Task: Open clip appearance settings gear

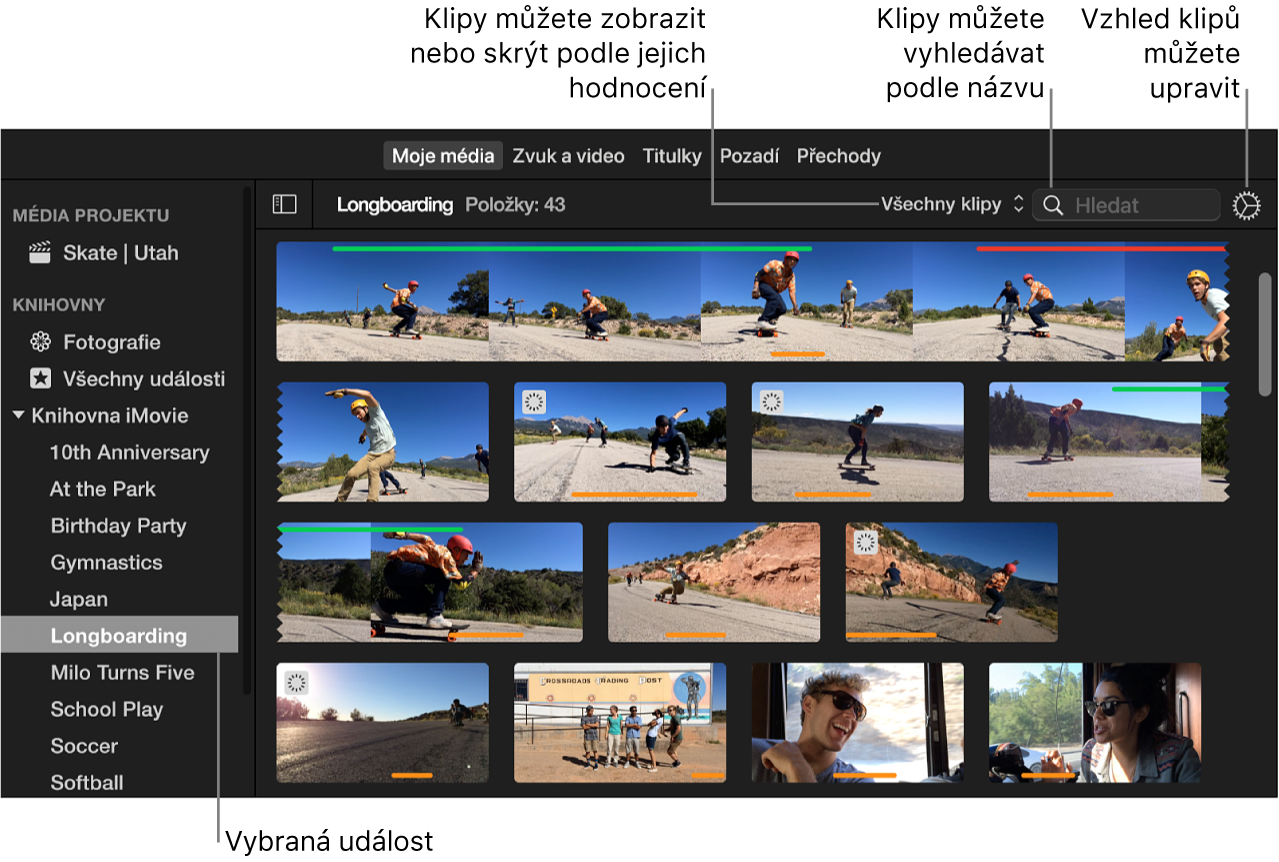Action: (x=1246, y=205)
